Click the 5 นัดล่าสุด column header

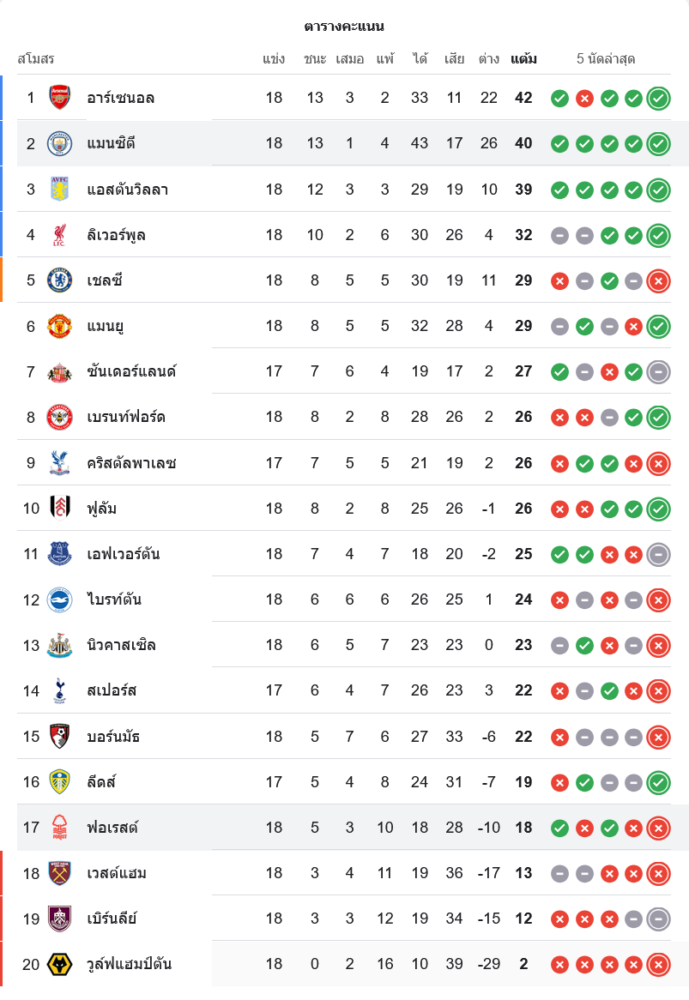point(606,59)
